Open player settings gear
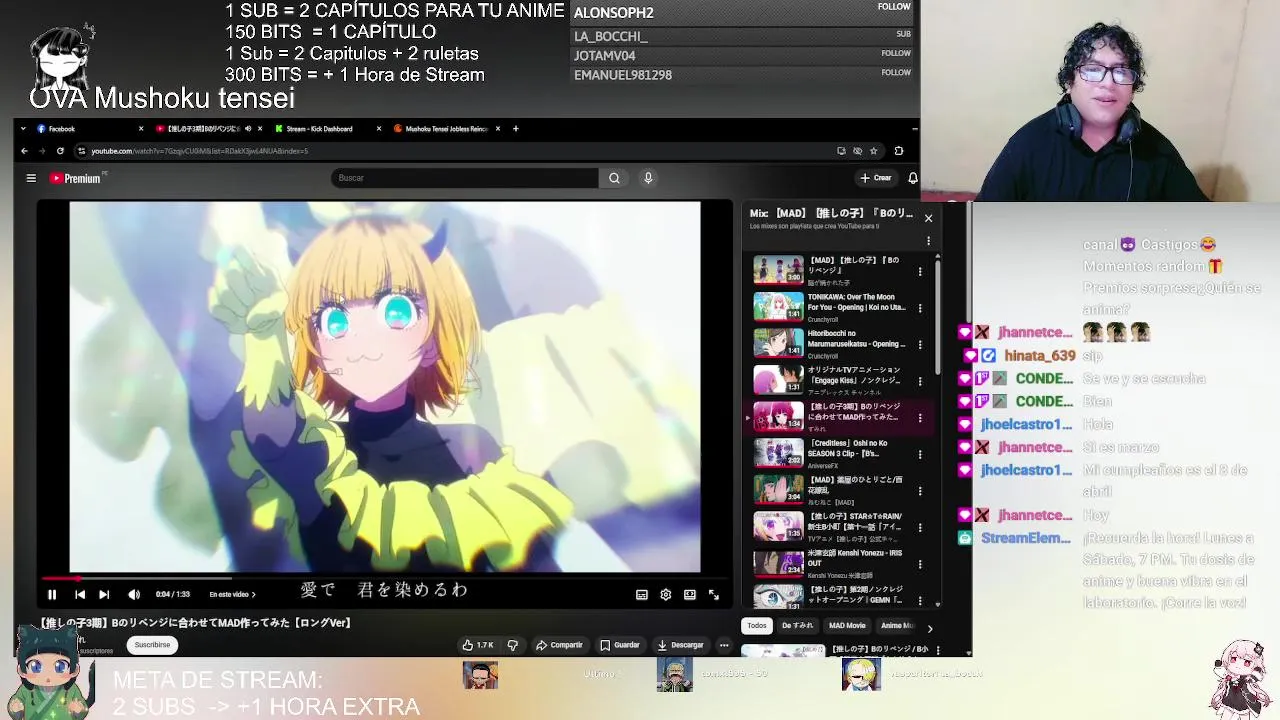 [x=666, y=594]
